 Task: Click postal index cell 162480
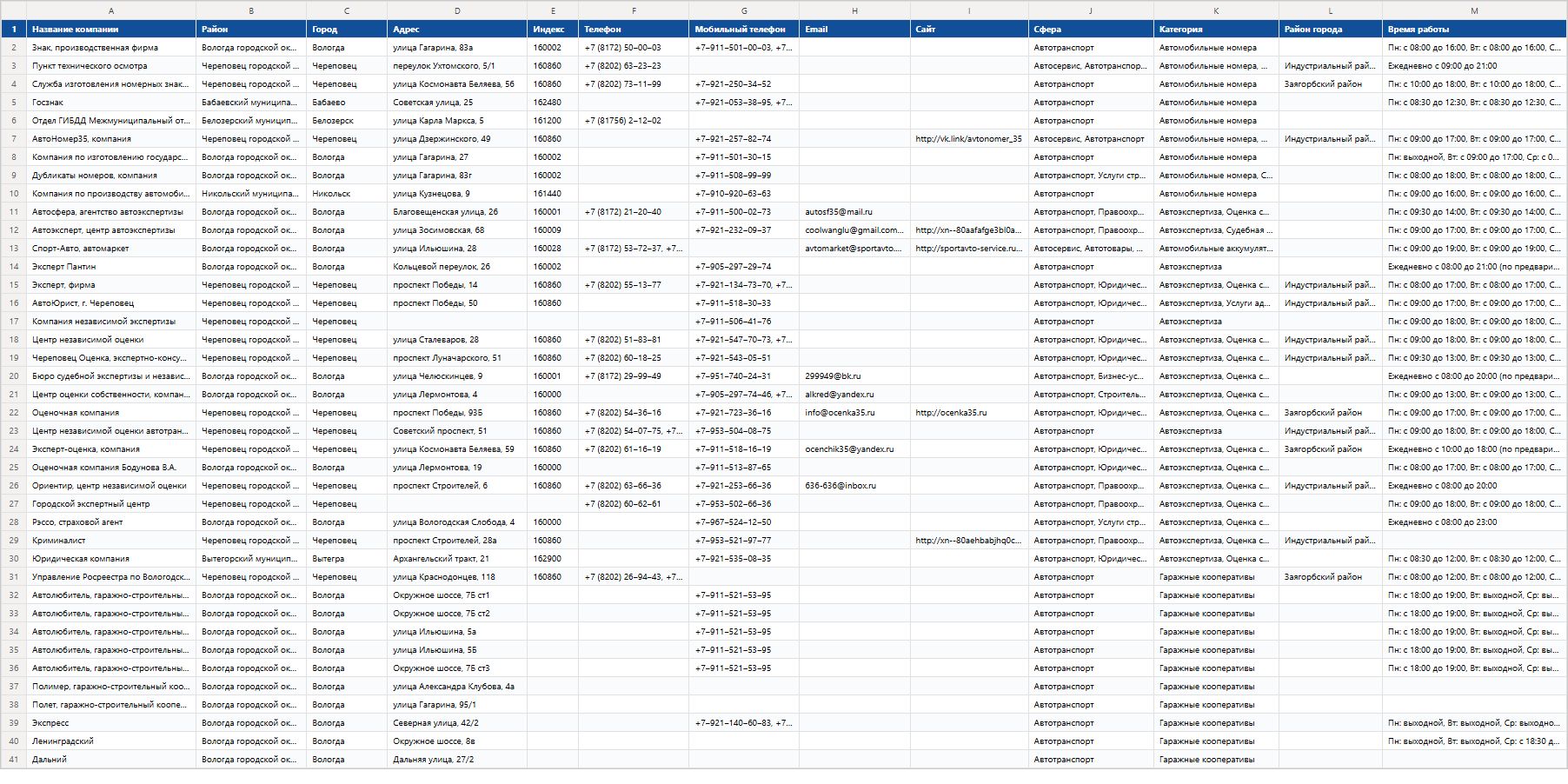click(553, 103)
